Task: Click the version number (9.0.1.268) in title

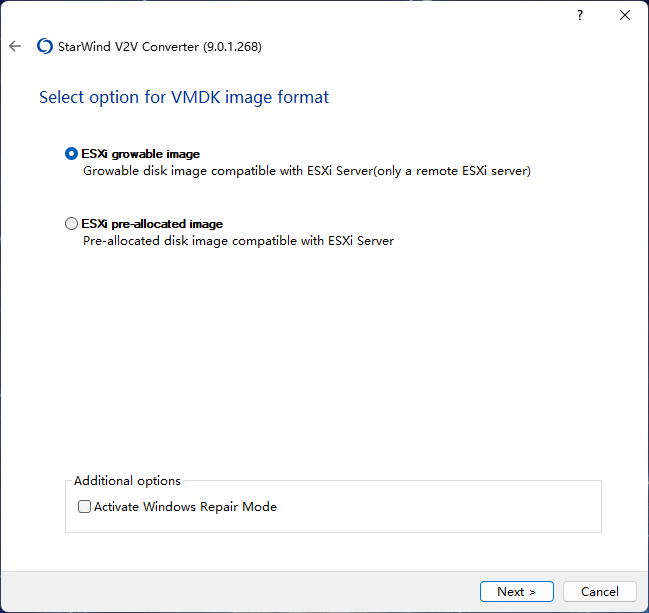Action: (232, 47)
